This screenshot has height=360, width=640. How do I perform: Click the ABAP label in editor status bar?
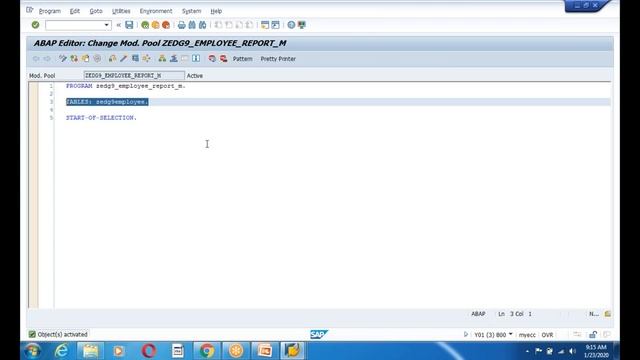click(478, 314)
